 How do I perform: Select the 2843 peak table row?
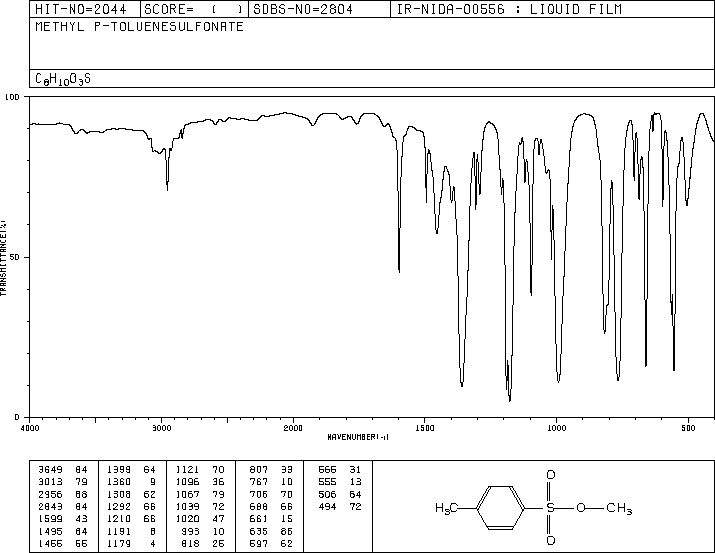(x=63, y=506)
